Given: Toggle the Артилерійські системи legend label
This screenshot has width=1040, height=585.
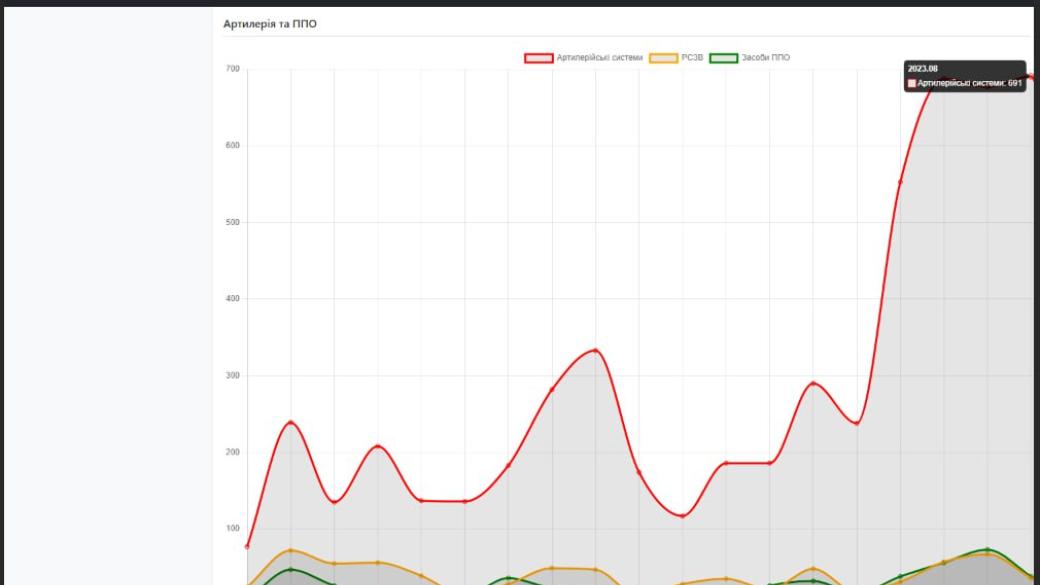Looking at the screenshot, I should pyautogui.click(x=598, y=58).
